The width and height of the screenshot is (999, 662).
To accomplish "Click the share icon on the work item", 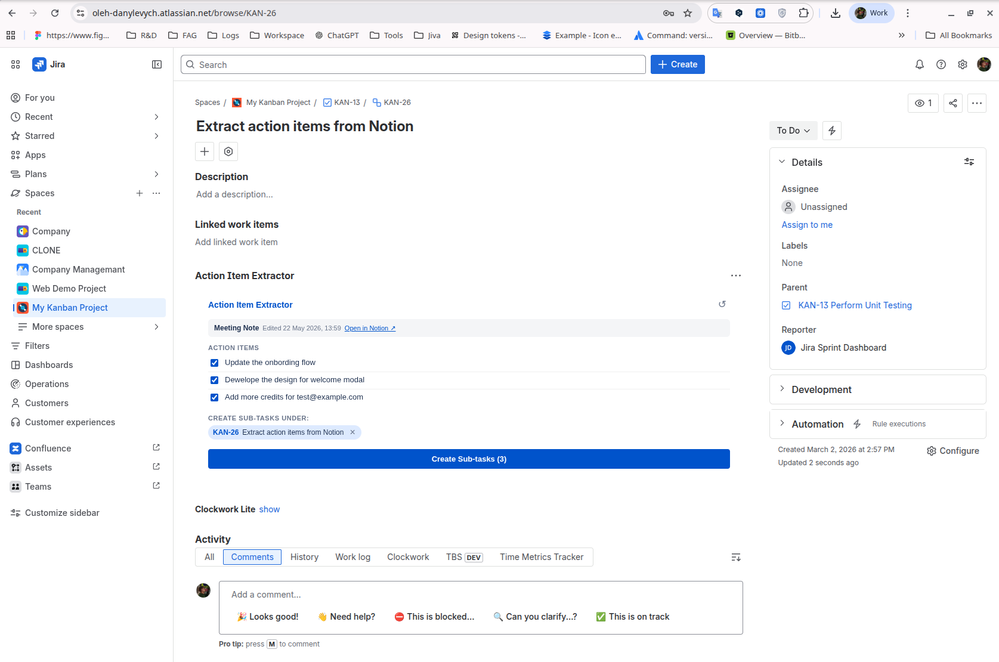I will [x=953, y=103].
